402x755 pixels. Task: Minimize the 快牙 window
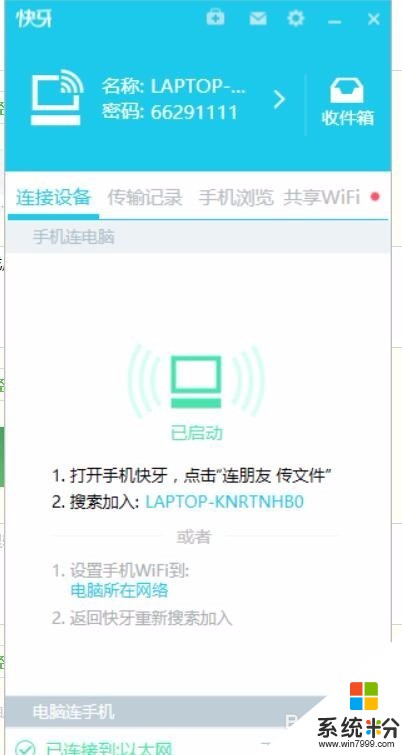point(334,21)
